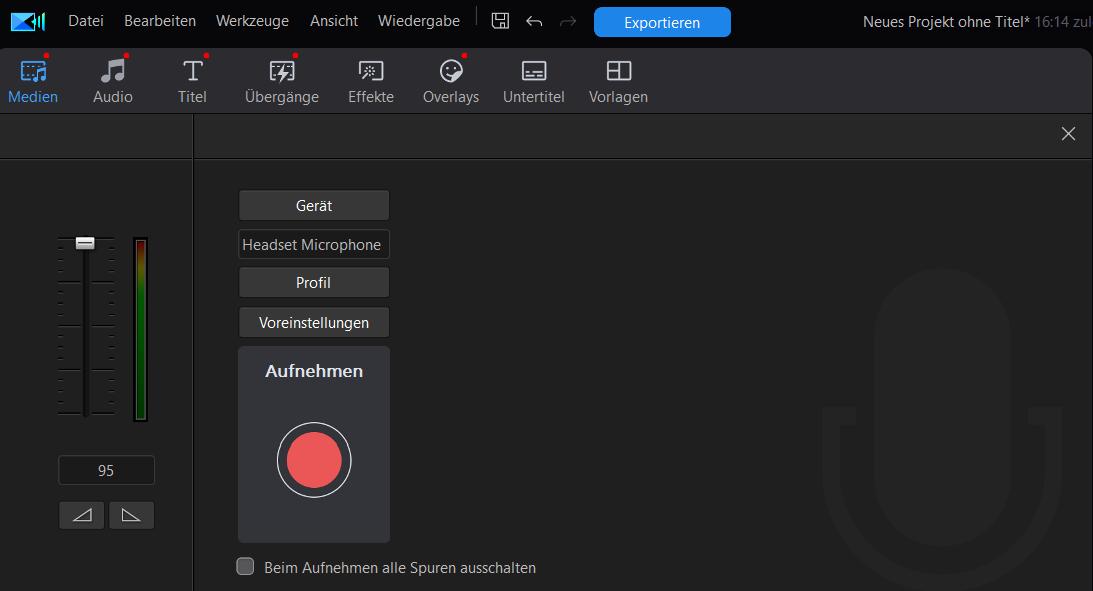The width and height of the screenshot is (1093, 591).
Task: Open the Titel room
Action: pos(192,82)
